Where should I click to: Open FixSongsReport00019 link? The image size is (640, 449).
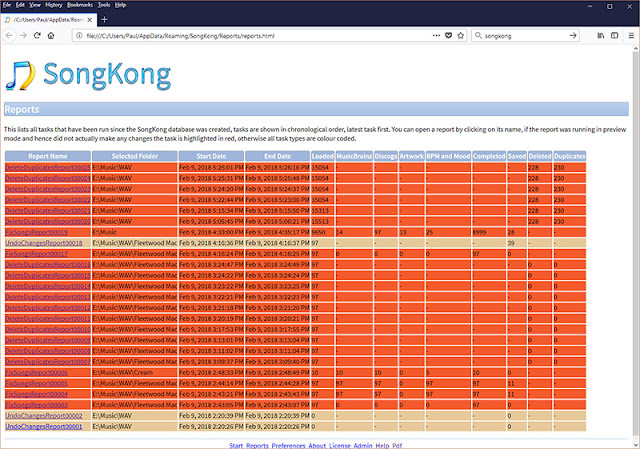click(36, 232)
